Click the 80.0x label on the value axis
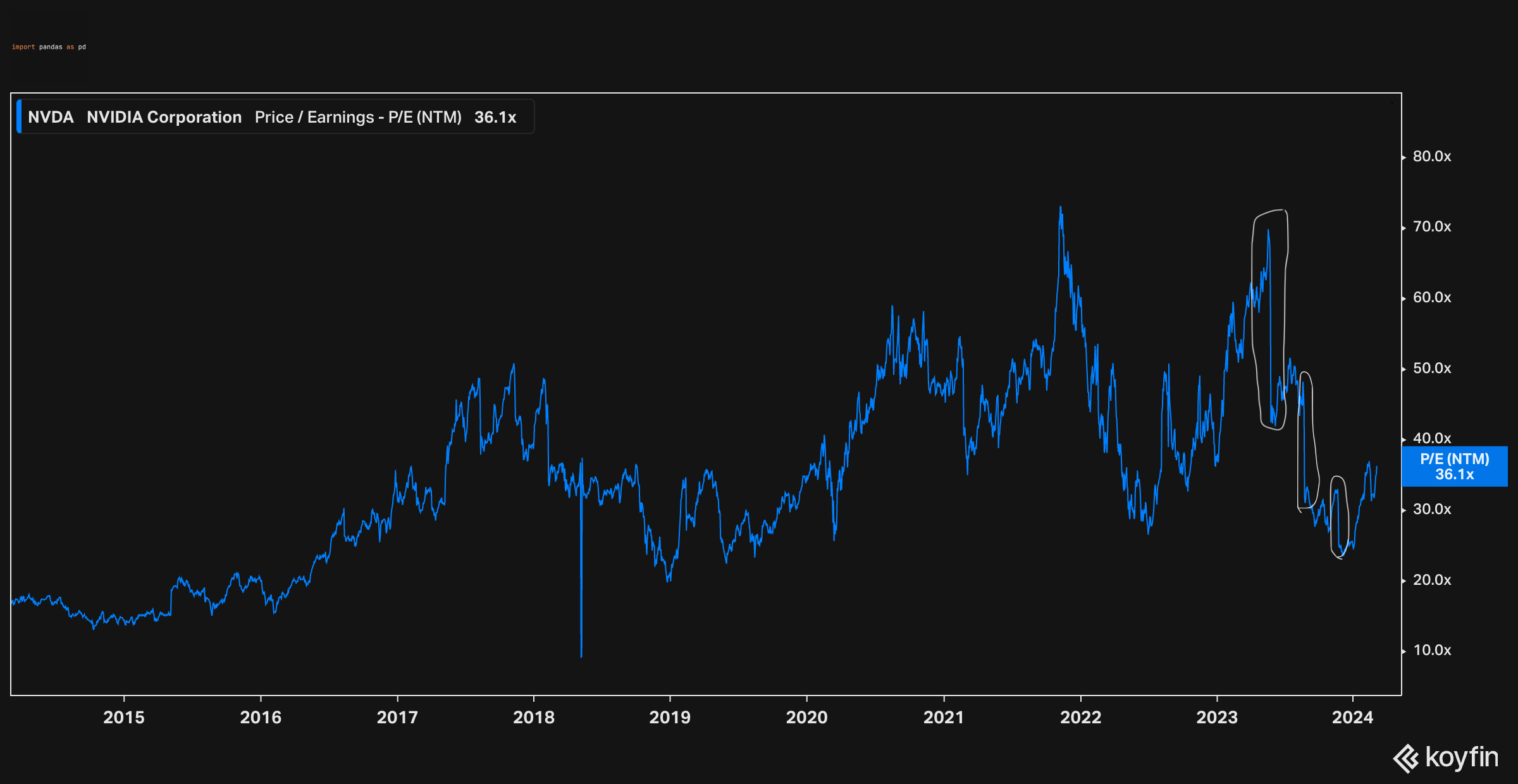The width and height of the screenshot is (1518, 784). 1432,156
